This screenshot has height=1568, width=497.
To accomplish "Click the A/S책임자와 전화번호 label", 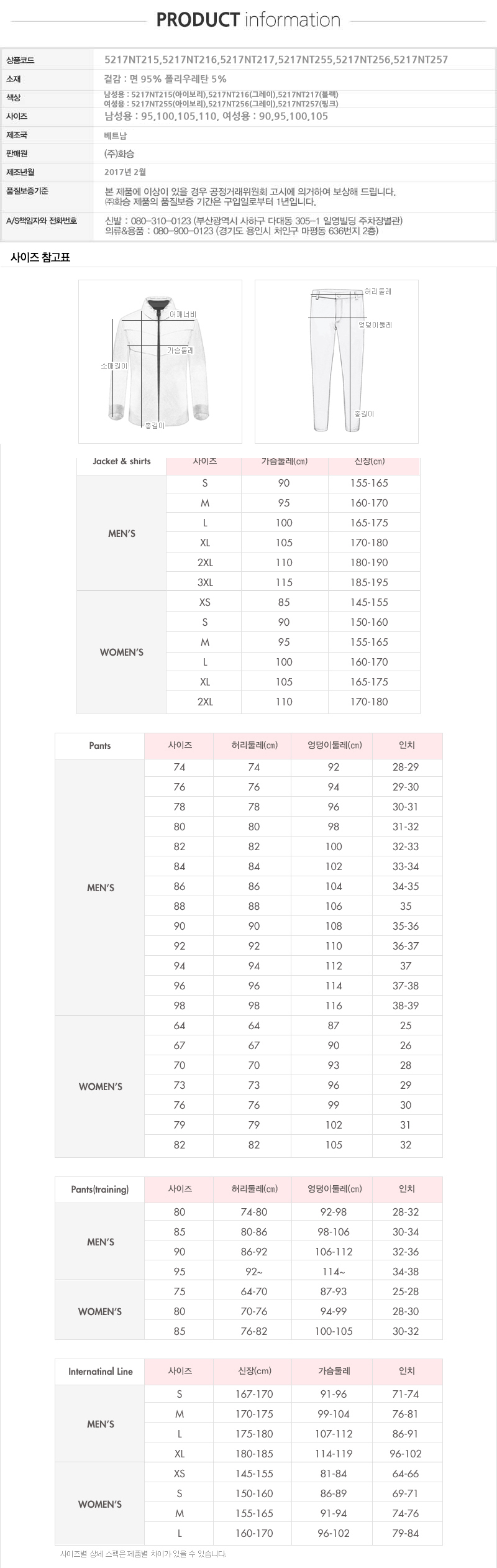I will [x=42, y=221].
